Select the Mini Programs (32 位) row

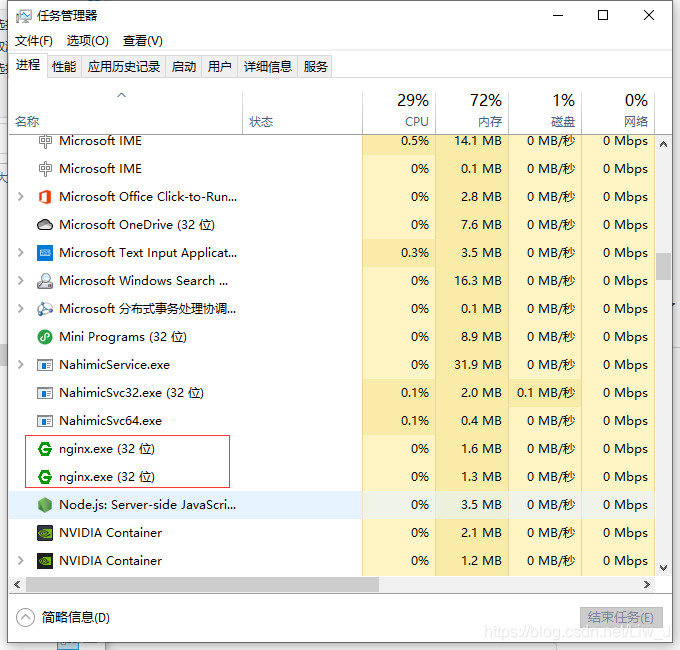point(332,337)
